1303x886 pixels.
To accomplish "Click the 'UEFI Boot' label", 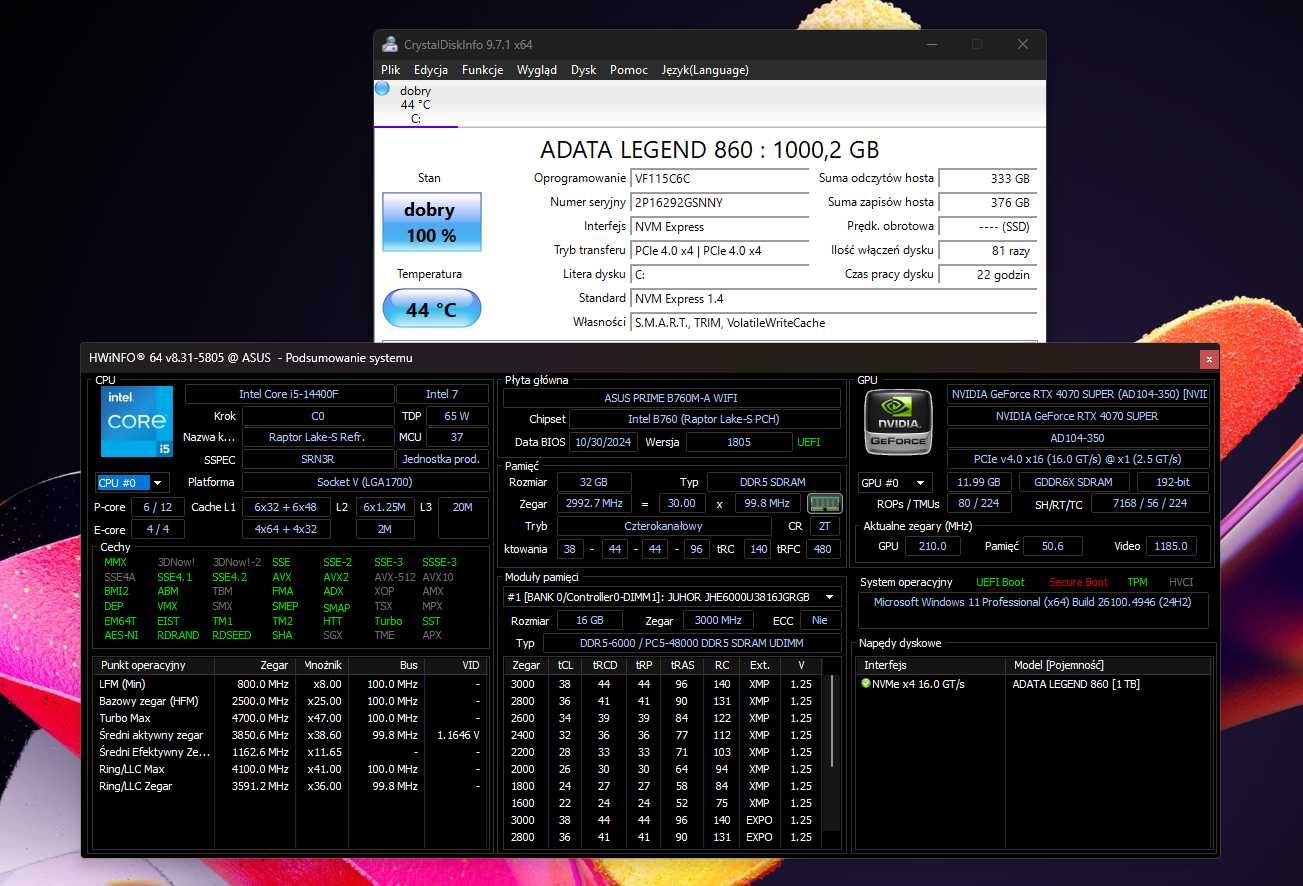I will pos(1000,582).
